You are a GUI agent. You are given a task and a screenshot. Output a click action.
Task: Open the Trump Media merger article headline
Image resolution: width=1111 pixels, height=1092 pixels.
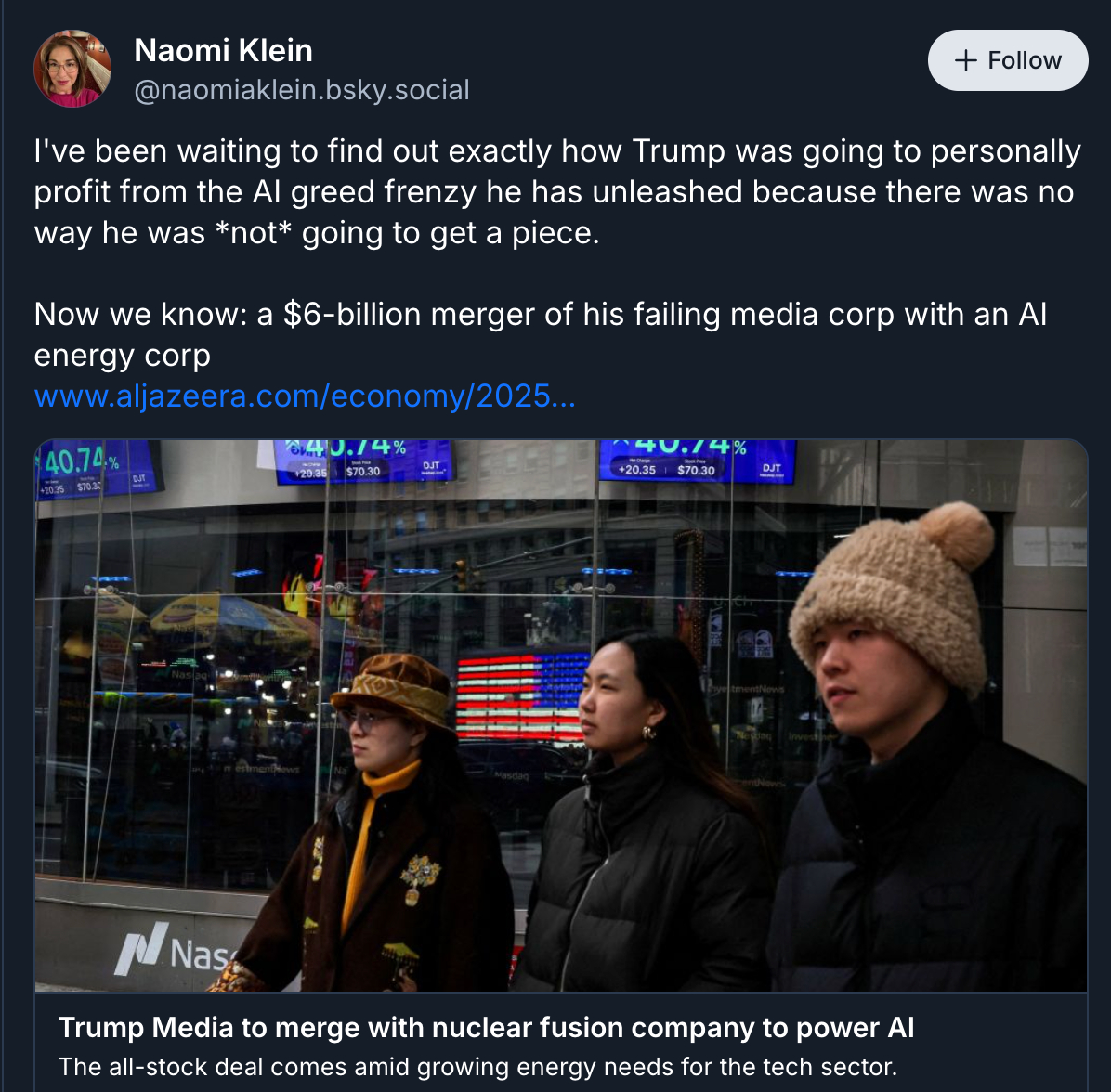[x=486, y=1028]
